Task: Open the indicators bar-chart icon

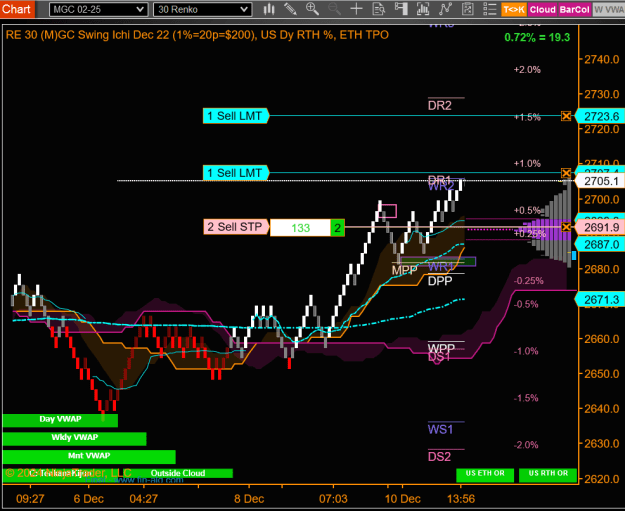Action: click(423, 9)
